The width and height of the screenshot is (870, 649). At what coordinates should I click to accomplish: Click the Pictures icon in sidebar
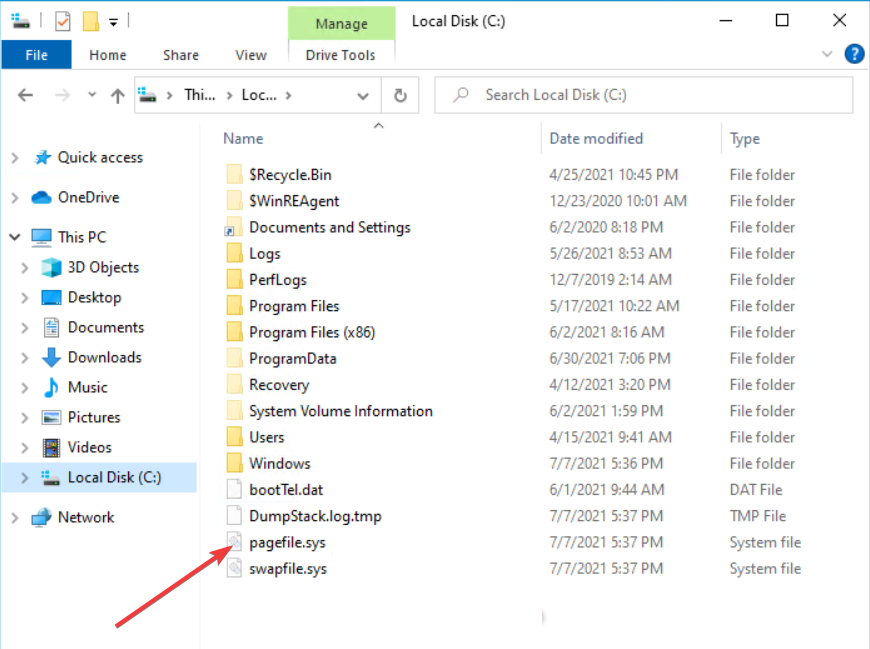click(x=52, y=417)
